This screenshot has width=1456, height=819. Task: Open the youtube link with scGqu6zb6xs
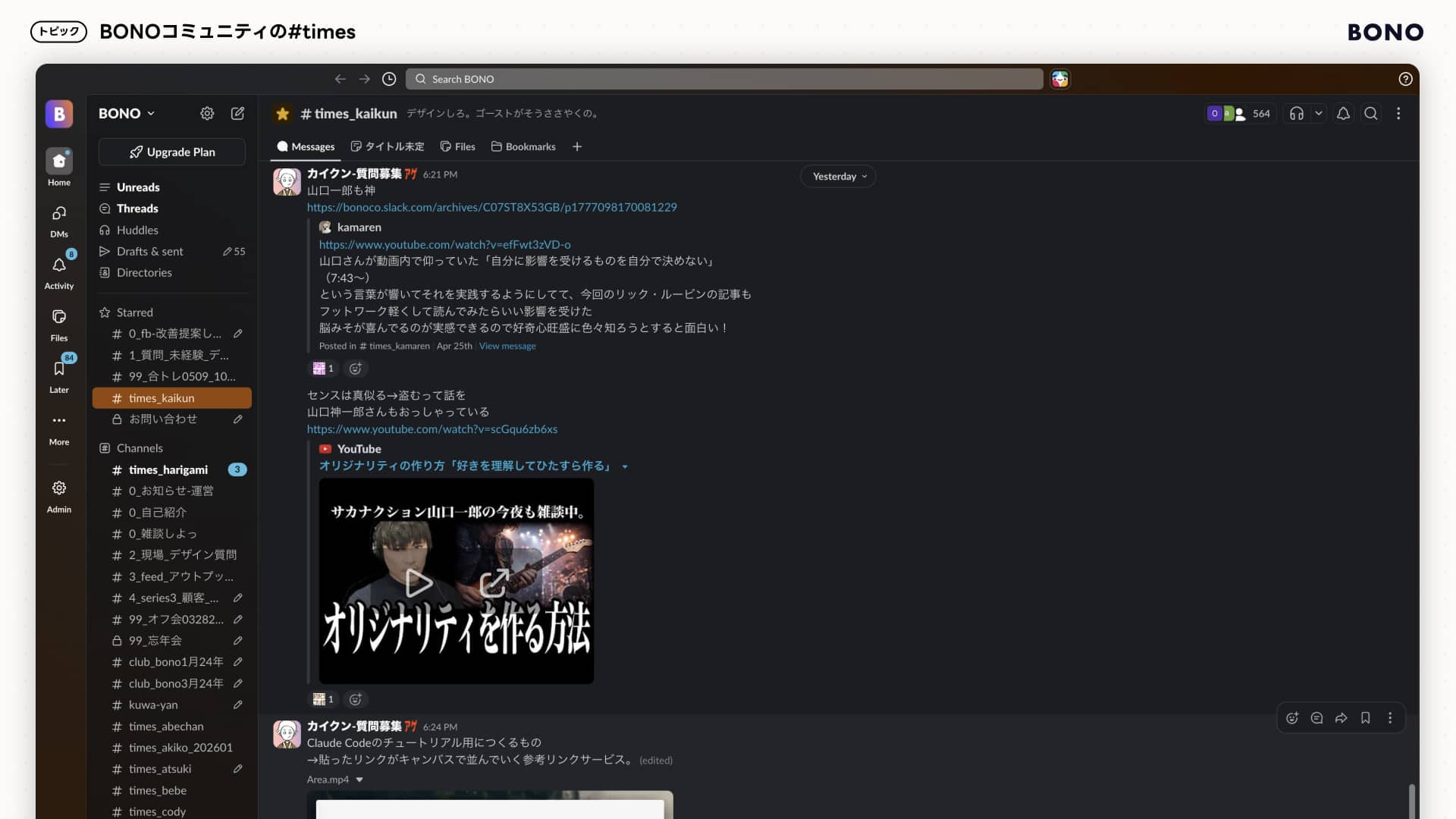point(431,429)
